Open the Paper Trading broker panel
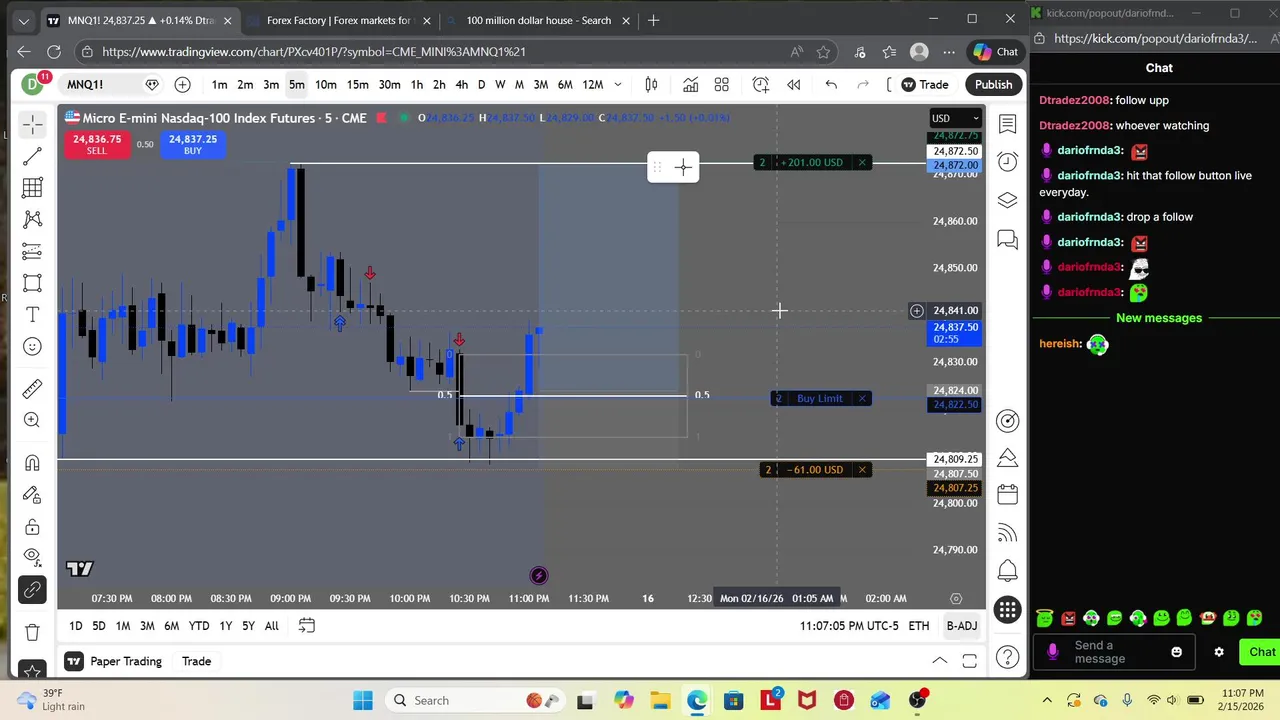1280x720 pixels. (x=113, y=661)
